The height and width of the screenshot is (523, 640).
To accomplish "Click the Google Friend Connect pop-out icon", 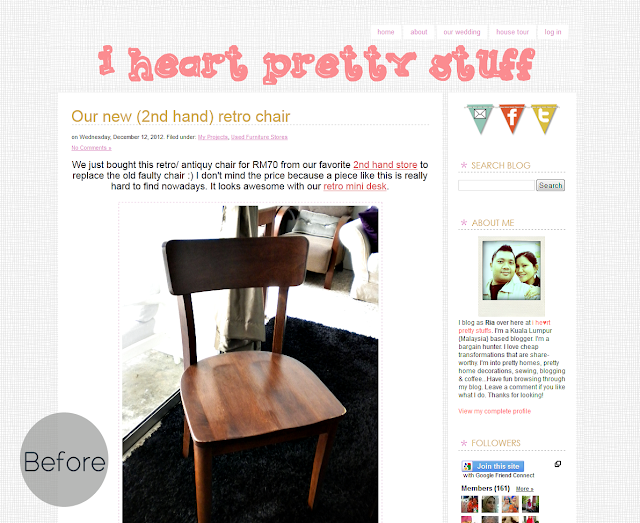I will [558, 464].
